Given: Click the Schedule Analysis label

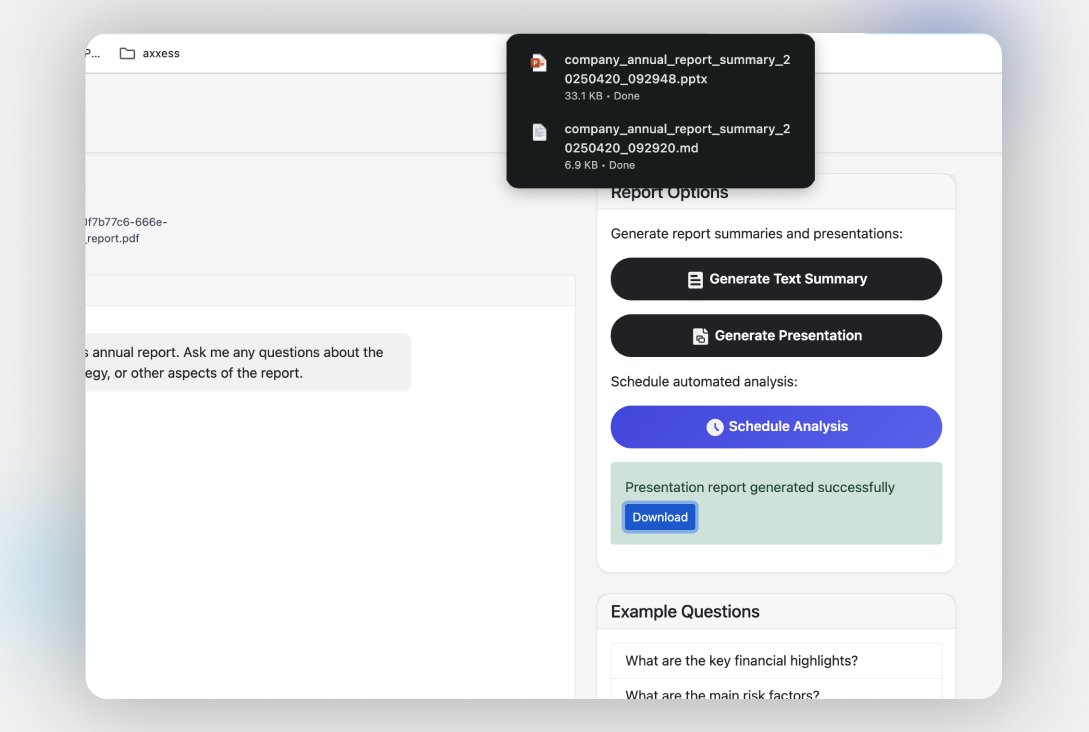Looking at the screenshot, I should coord(788,427).
